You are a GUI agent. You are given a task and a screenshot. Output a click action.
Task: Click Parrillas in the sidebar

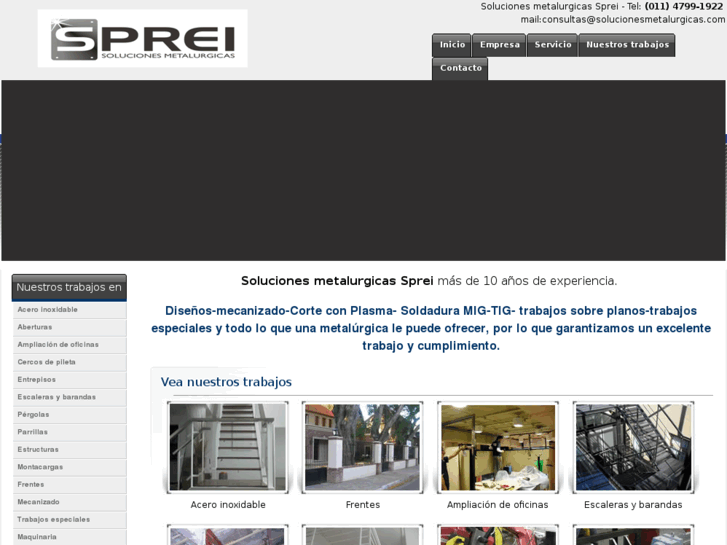click(70, 432)
